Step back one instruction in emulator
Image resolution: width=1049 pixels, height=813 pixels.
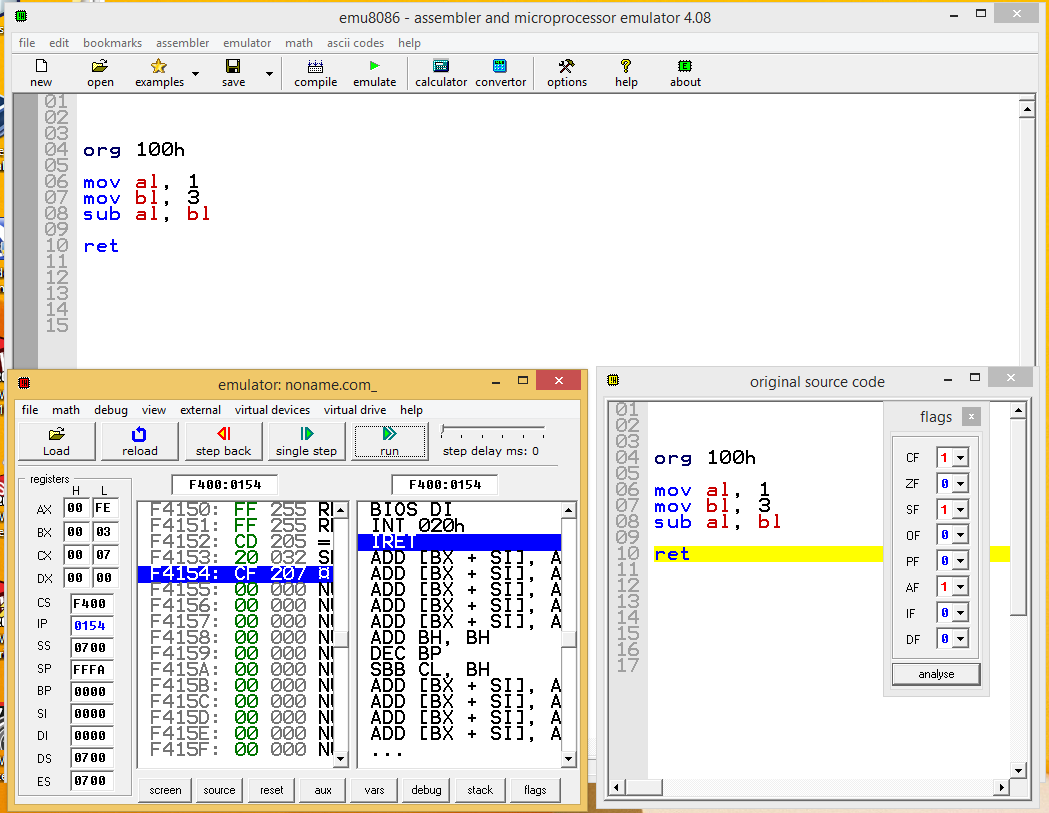click(x=223, y=441)
